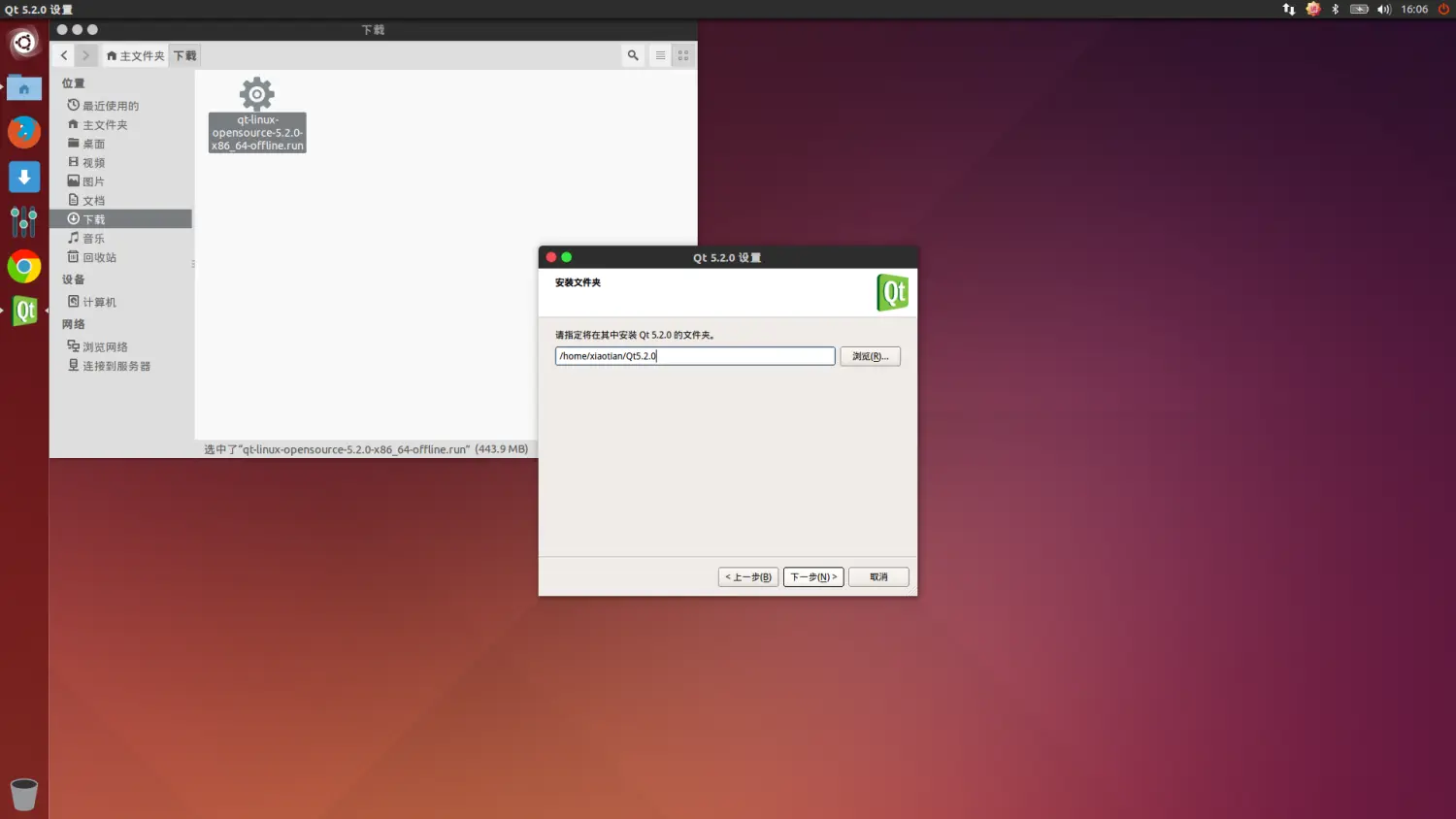The image size is (1456, 819).
Task: Open clock showing 16:06
Action: [x=1414, y=9]
